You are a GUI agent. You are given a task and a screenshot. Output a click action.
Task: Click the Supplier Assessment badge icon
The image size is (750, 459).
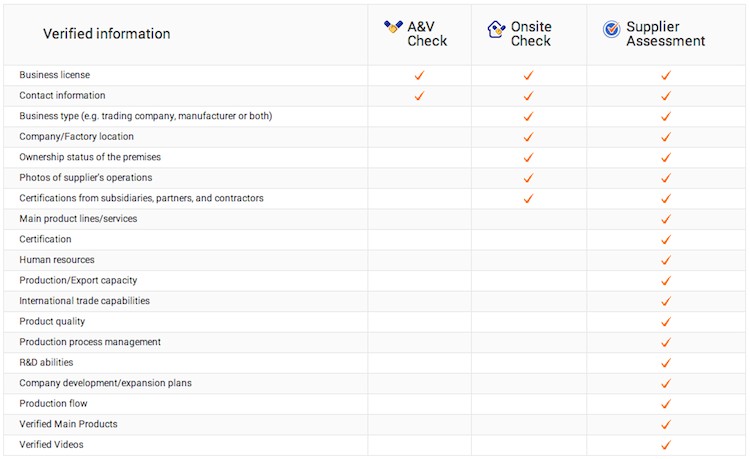[611, 29]
